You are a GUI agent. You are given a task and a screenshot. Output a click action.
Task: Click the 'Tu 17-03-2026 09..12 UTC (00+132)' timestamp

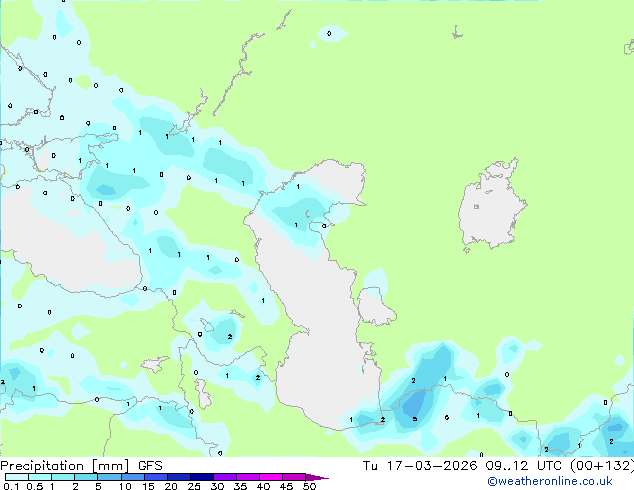point(498,466)
